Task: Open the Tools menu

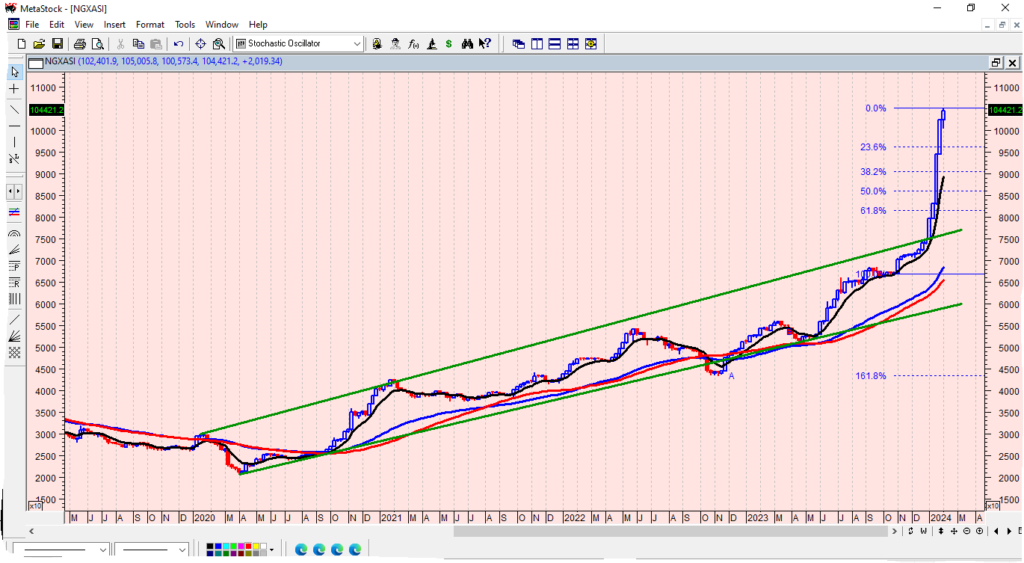Action: [x=185, y=24]
